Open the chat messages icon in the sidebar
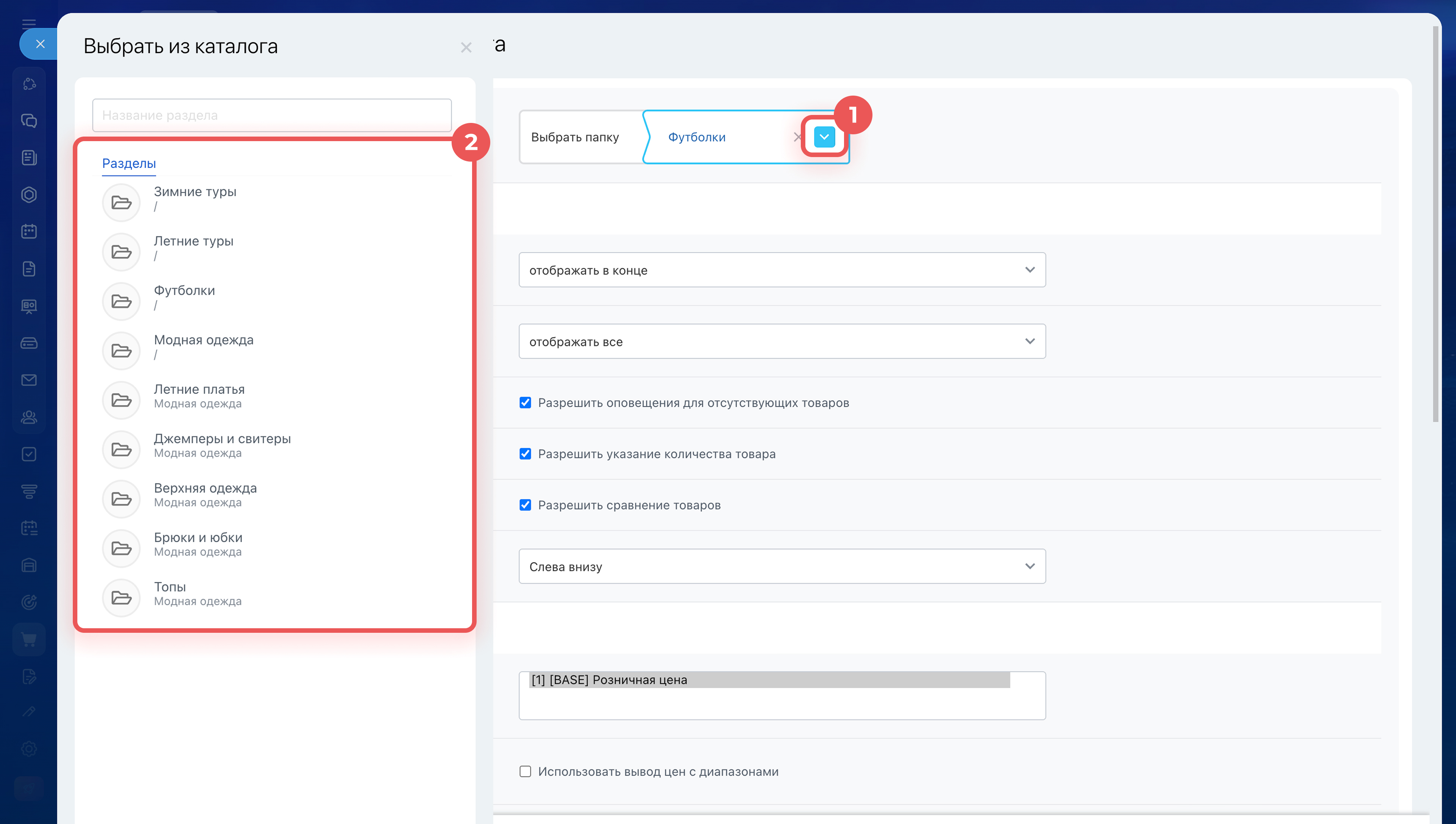The width and height of the screenshot is (1456, 824). click(29, 121)
